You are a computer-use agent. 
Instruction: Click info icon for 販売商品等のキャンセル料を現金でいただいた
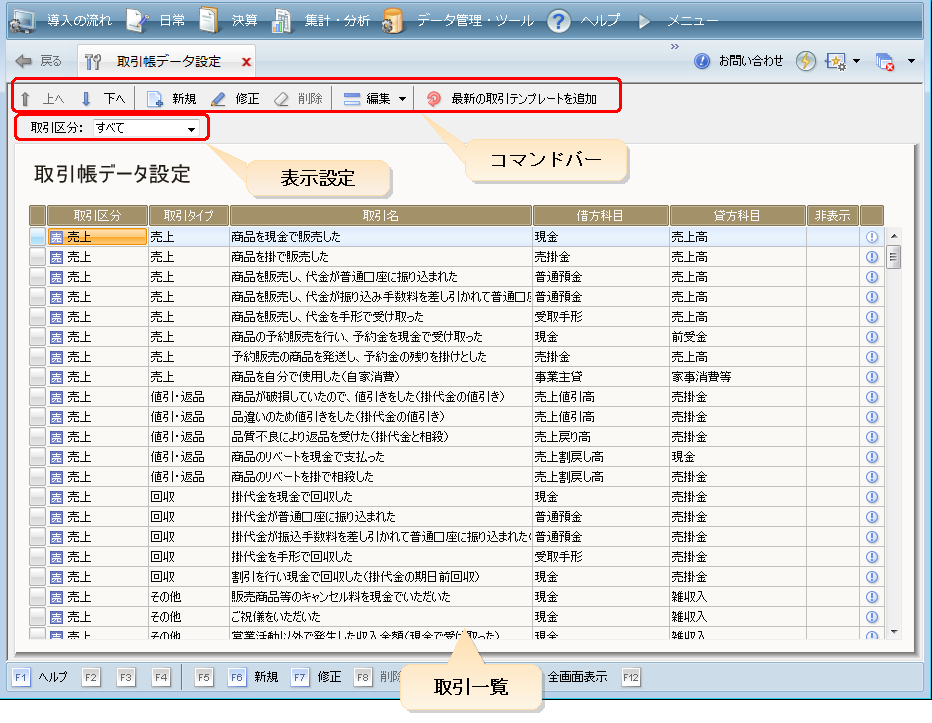(x=872, y=596)
